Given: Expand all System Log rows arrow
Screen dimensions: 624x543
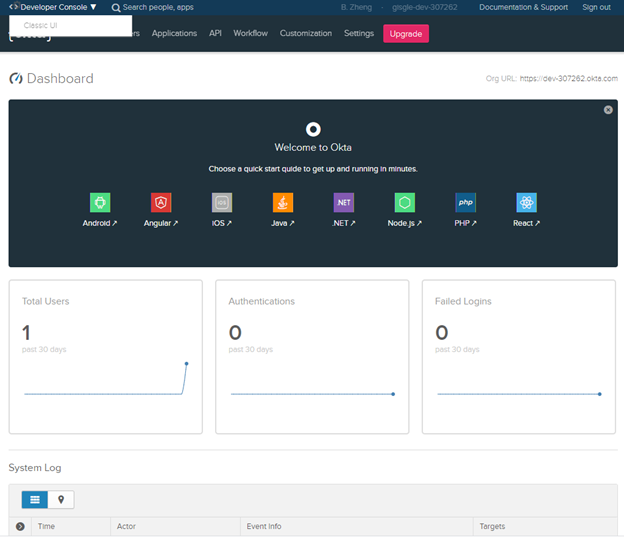Looking at the screenshot, I should [x=20, y=527].
